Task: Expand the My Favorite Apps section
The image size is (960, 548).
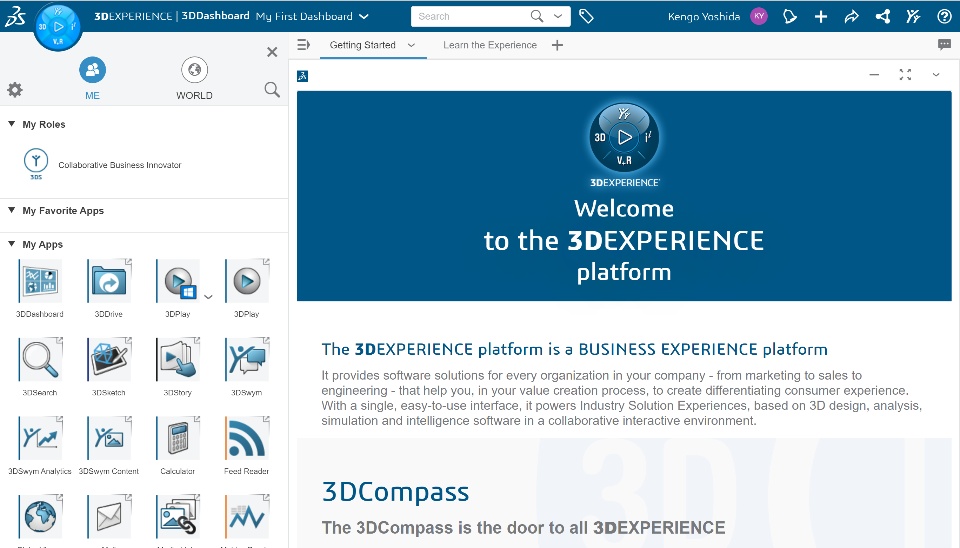Action: point(12,210)
